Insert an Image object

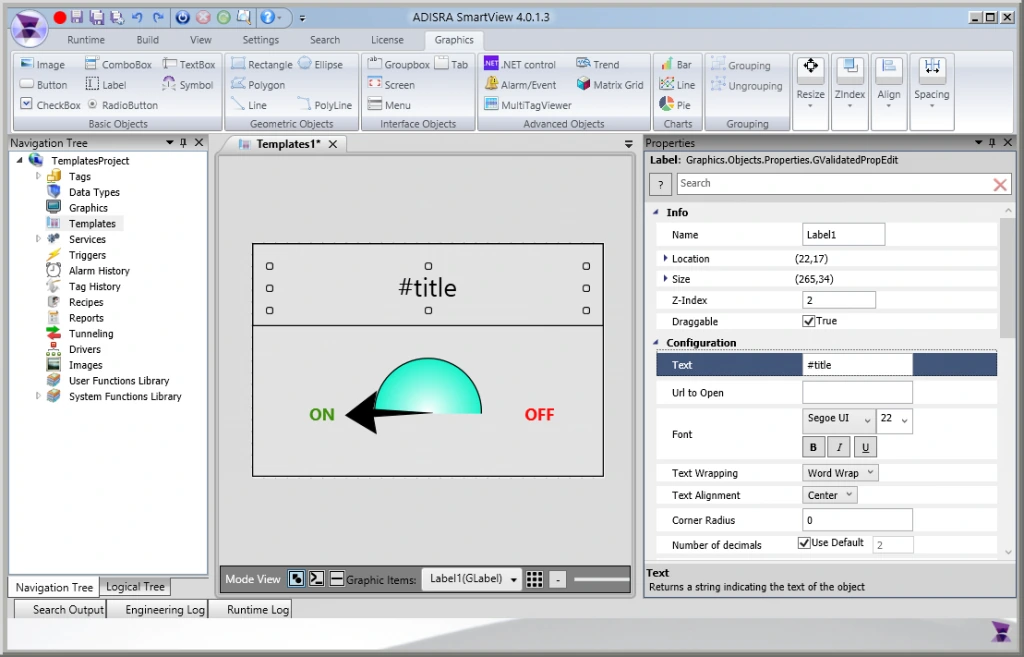tap(43, 64)
